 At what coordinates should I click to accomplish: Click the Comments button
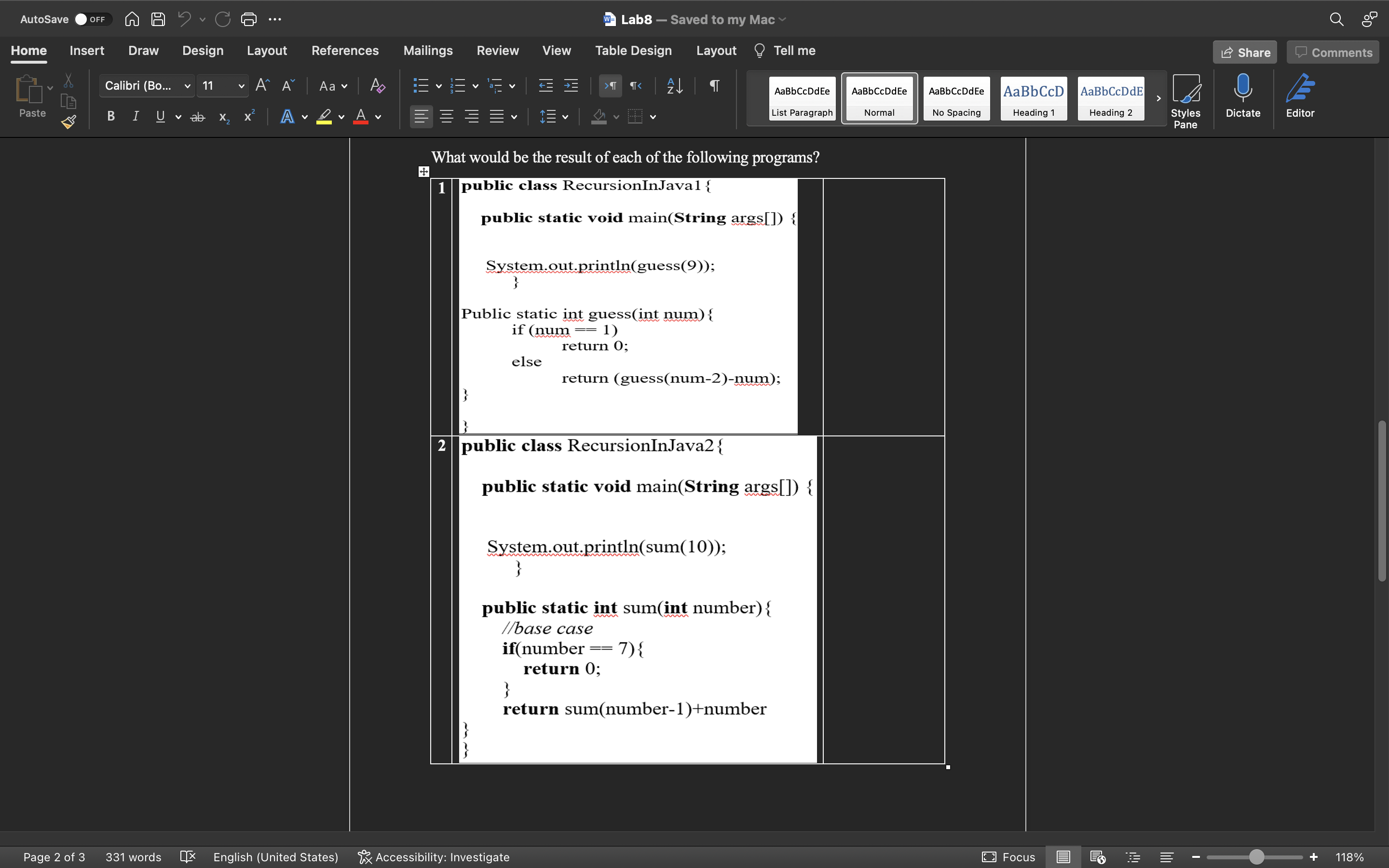1333,52
